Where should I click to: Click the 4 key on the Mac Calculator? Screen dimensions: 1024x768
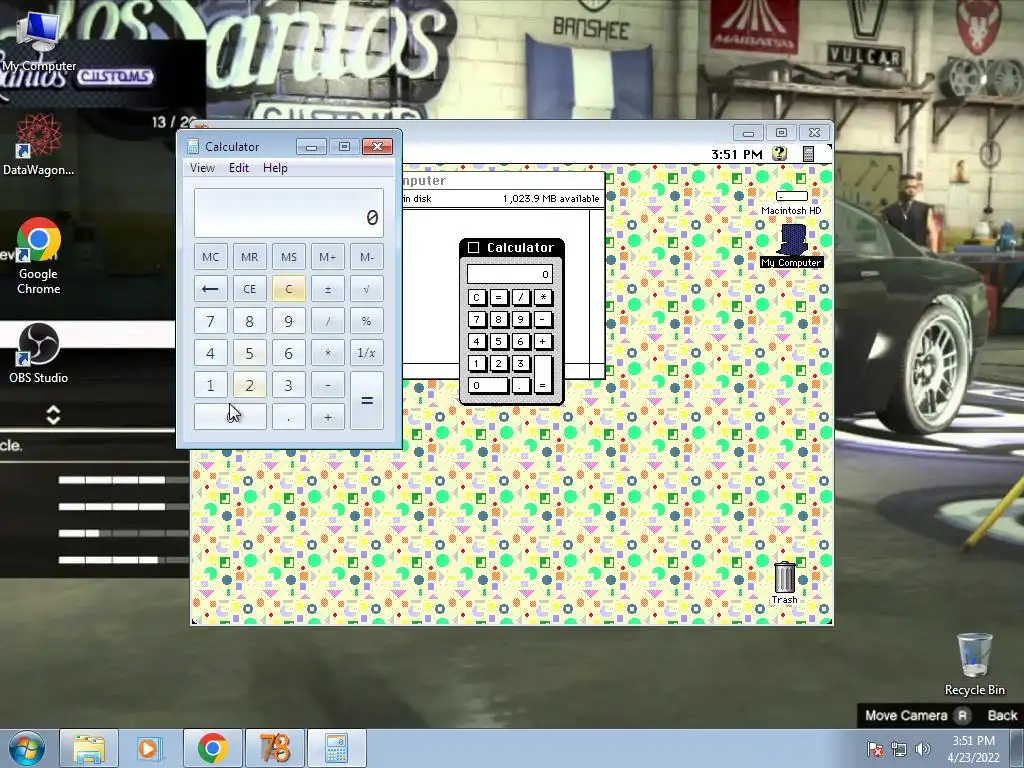click(x=477, y=342)
